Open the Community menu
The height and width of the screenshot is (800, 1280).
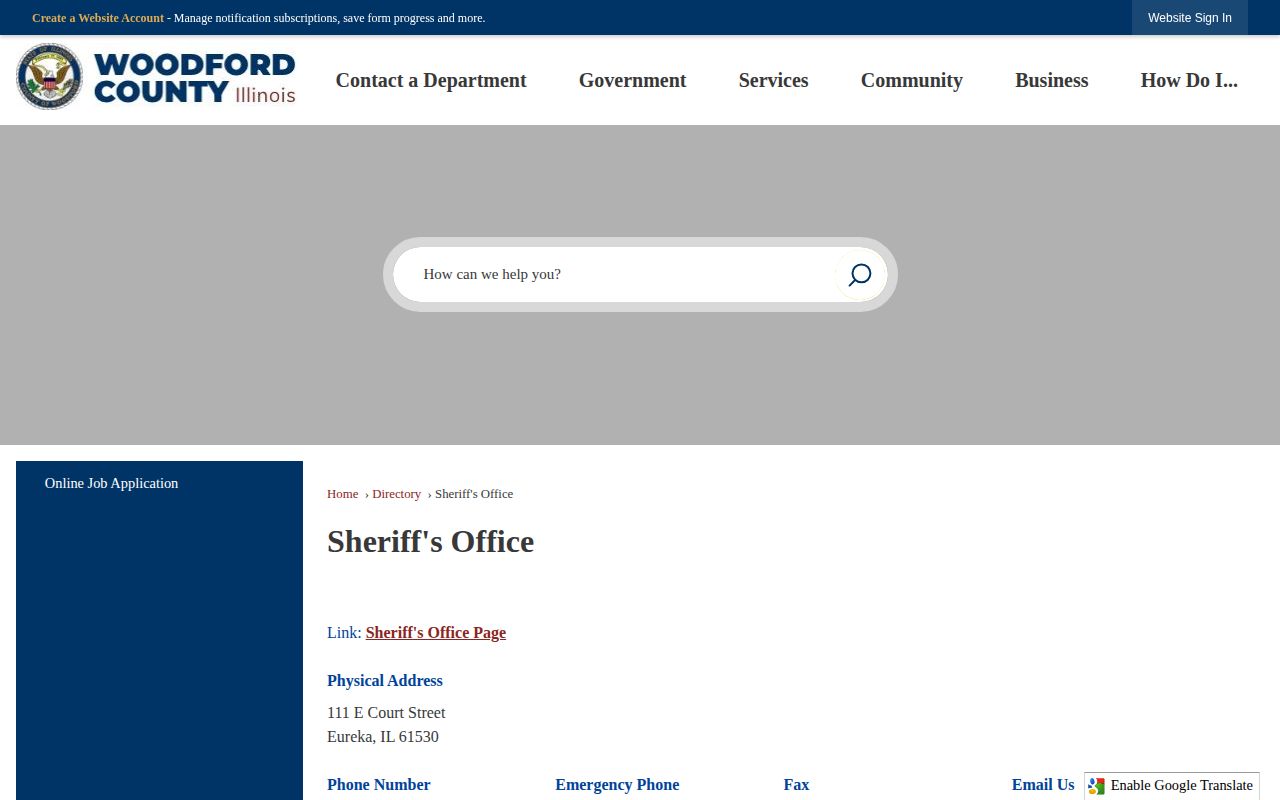pos(911,80)
